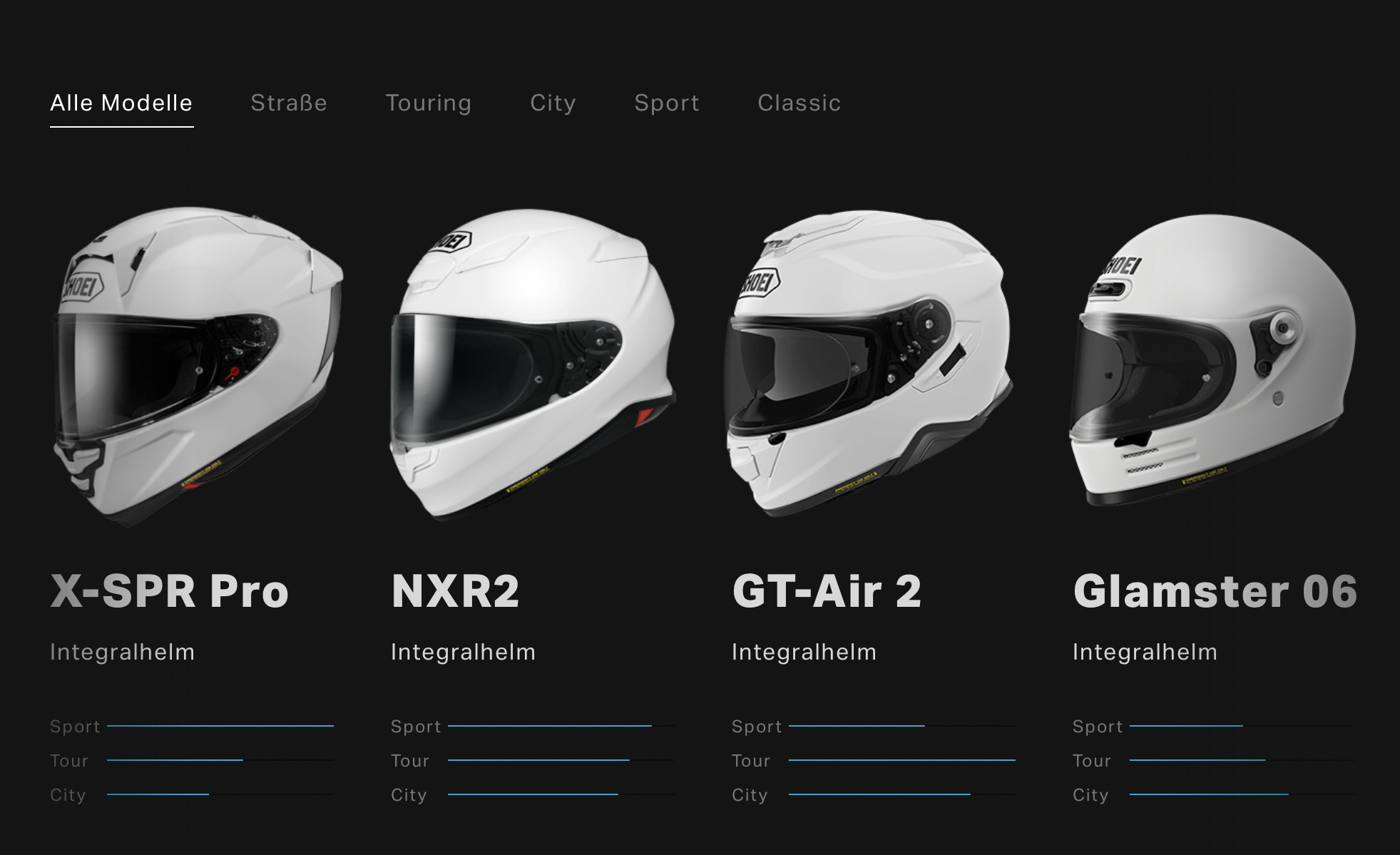View the NXR2 helmet picture
The width and height of the screenshot is (1400, 855).
click(533, 364)
